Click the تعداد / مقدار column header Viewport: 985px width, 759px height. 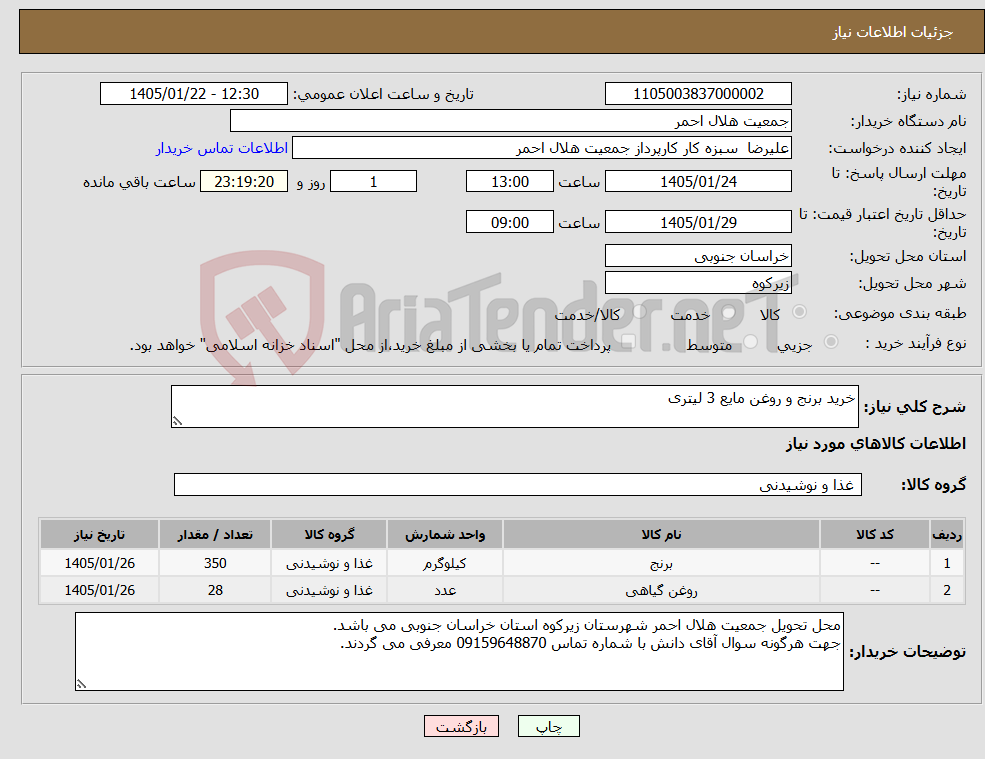(215, 534)
